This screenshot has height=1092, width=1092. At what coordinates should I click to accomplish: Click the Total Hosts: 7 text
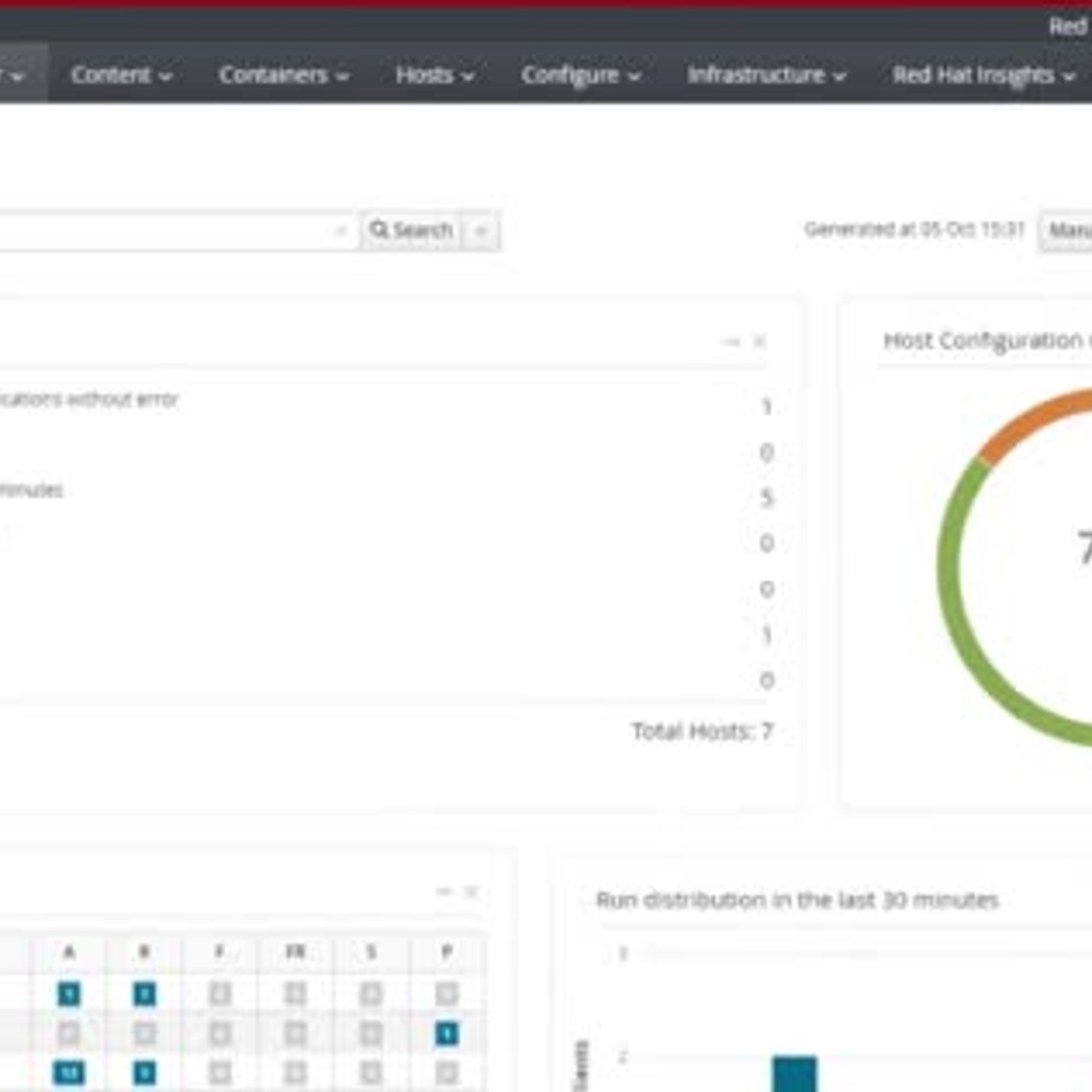pyautogui.click(x=702, y=731)
